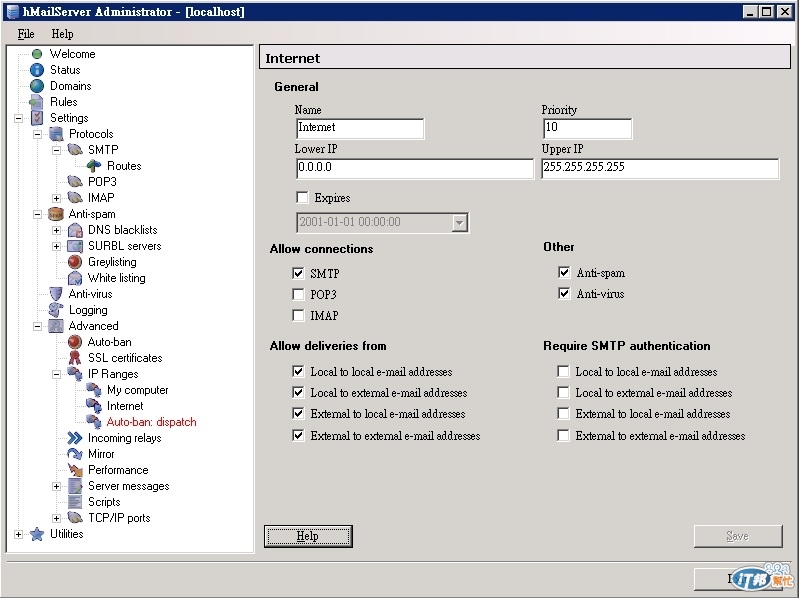Click the SSL certificates ribbon icon
The image size is (799, 598).
pyautogui.click(x=75, y=358)
